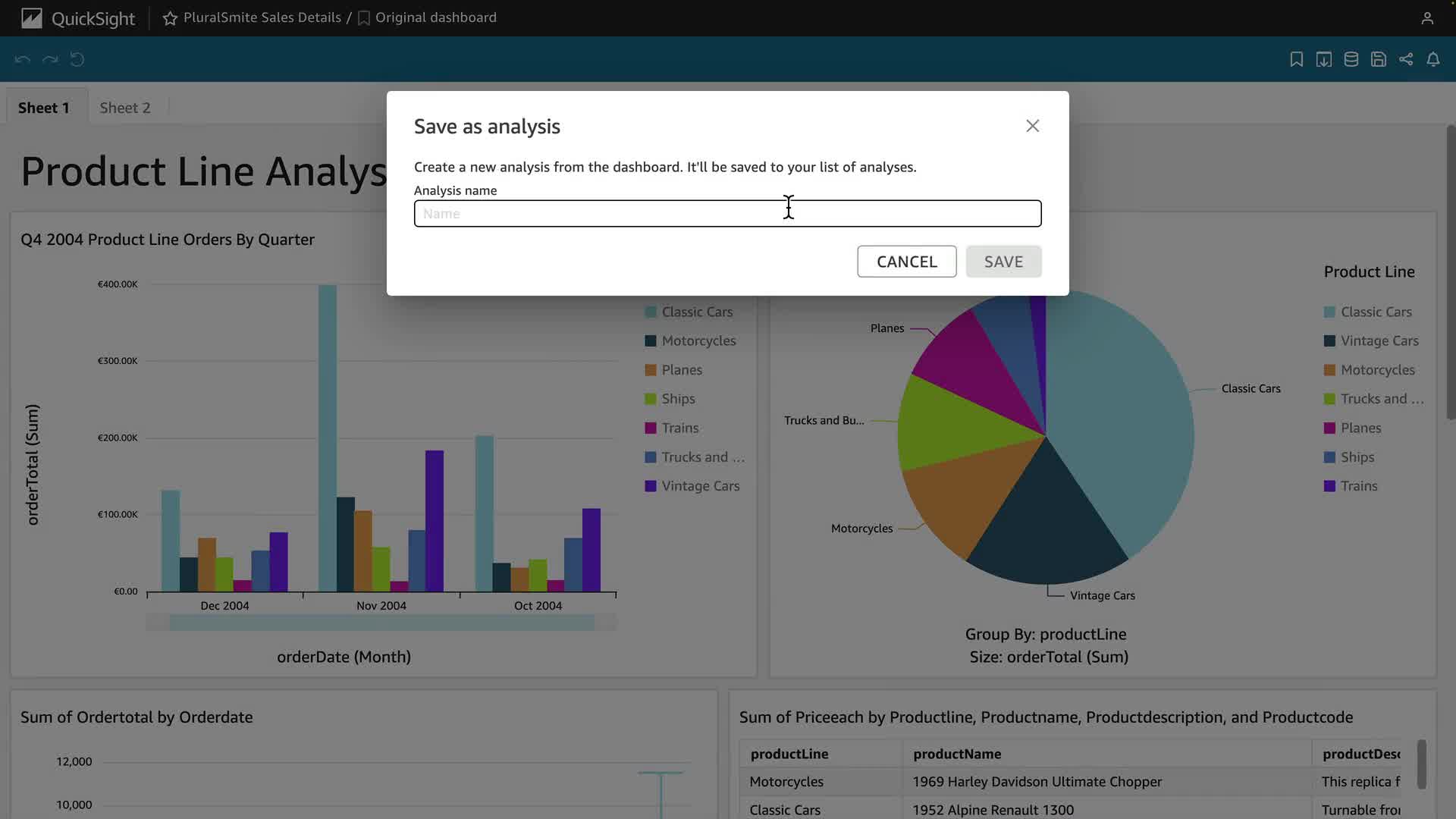
Task: Switch to the Sheet 2 tab
Action: tap(125, 108)
